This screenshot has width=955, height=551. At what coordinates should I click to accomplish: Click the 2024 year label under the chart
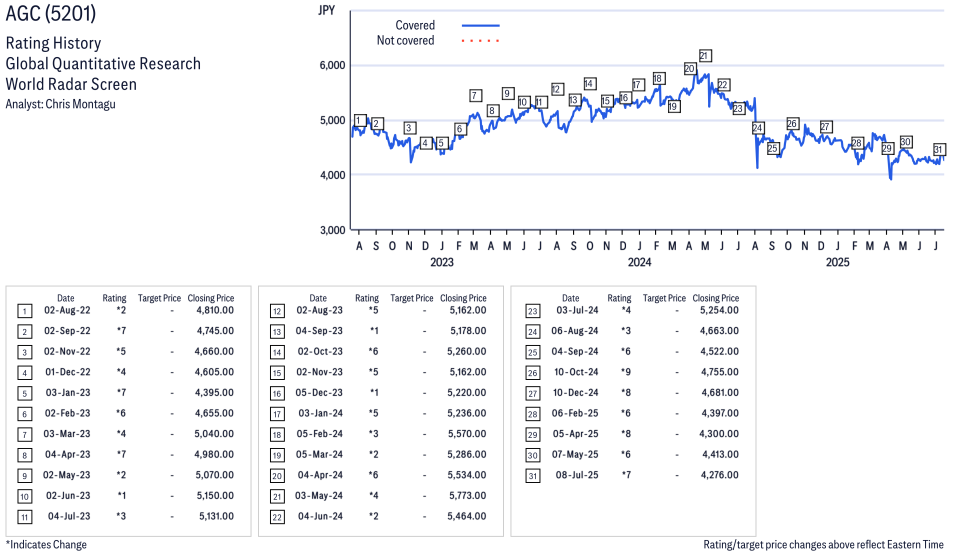click(640, 262)
